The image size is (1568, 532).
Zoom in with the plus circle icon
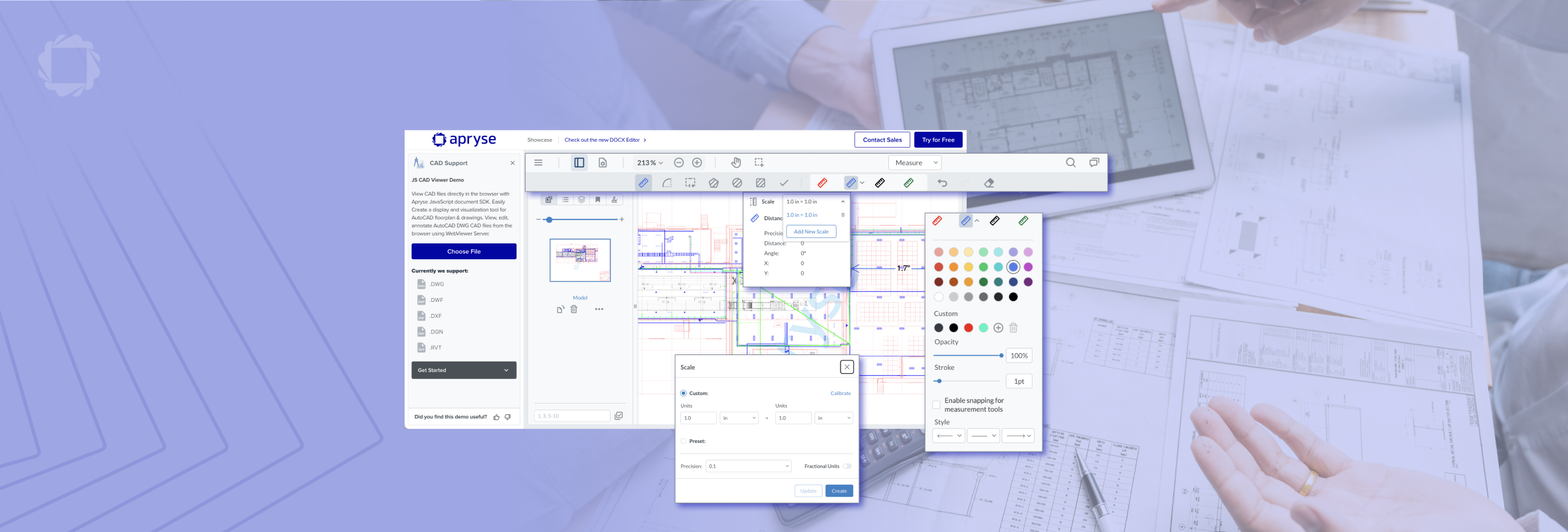[x=697, y=162]
